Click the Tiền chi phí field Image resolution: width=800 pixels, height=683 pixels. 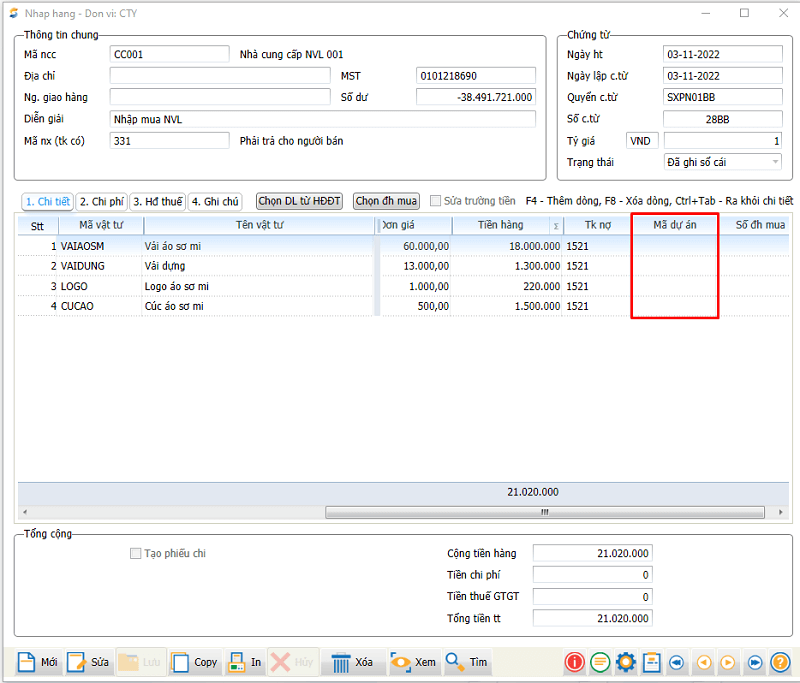tap(592, 575)
